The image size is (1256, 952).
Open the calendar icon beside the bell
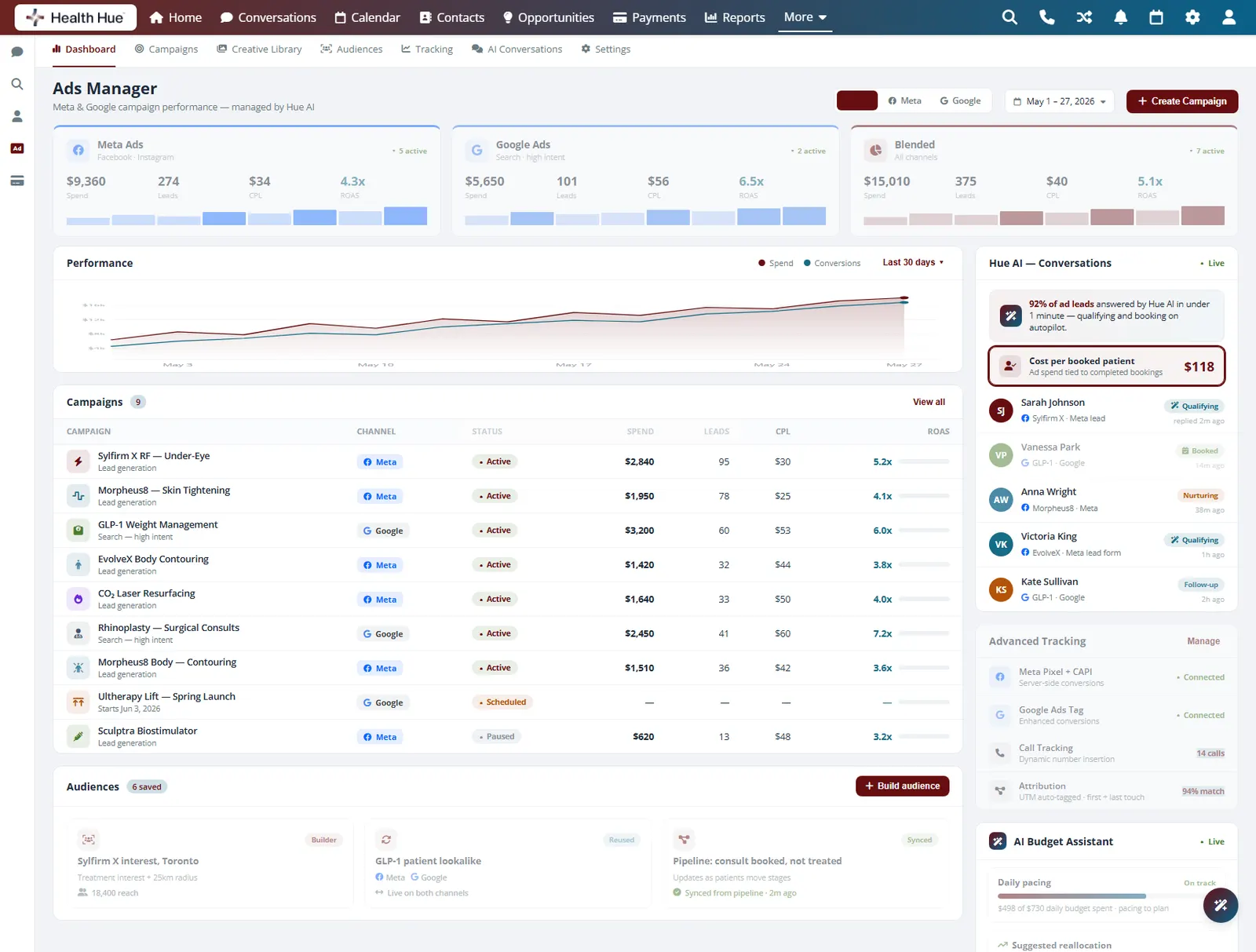click(x=1156, y=17)
